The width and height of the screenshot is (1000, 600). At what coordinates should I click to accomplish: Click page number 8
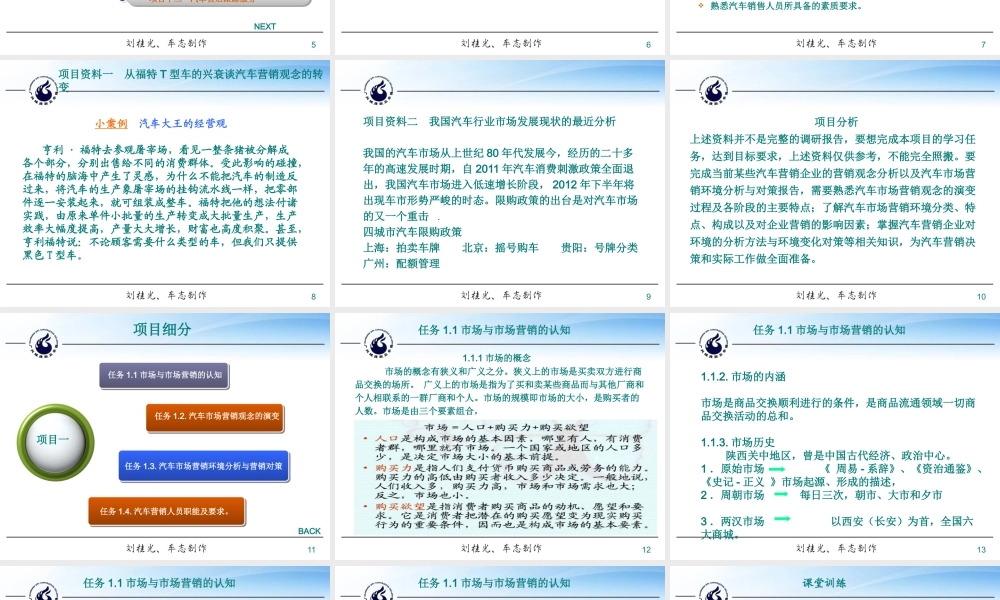[313, 296]
